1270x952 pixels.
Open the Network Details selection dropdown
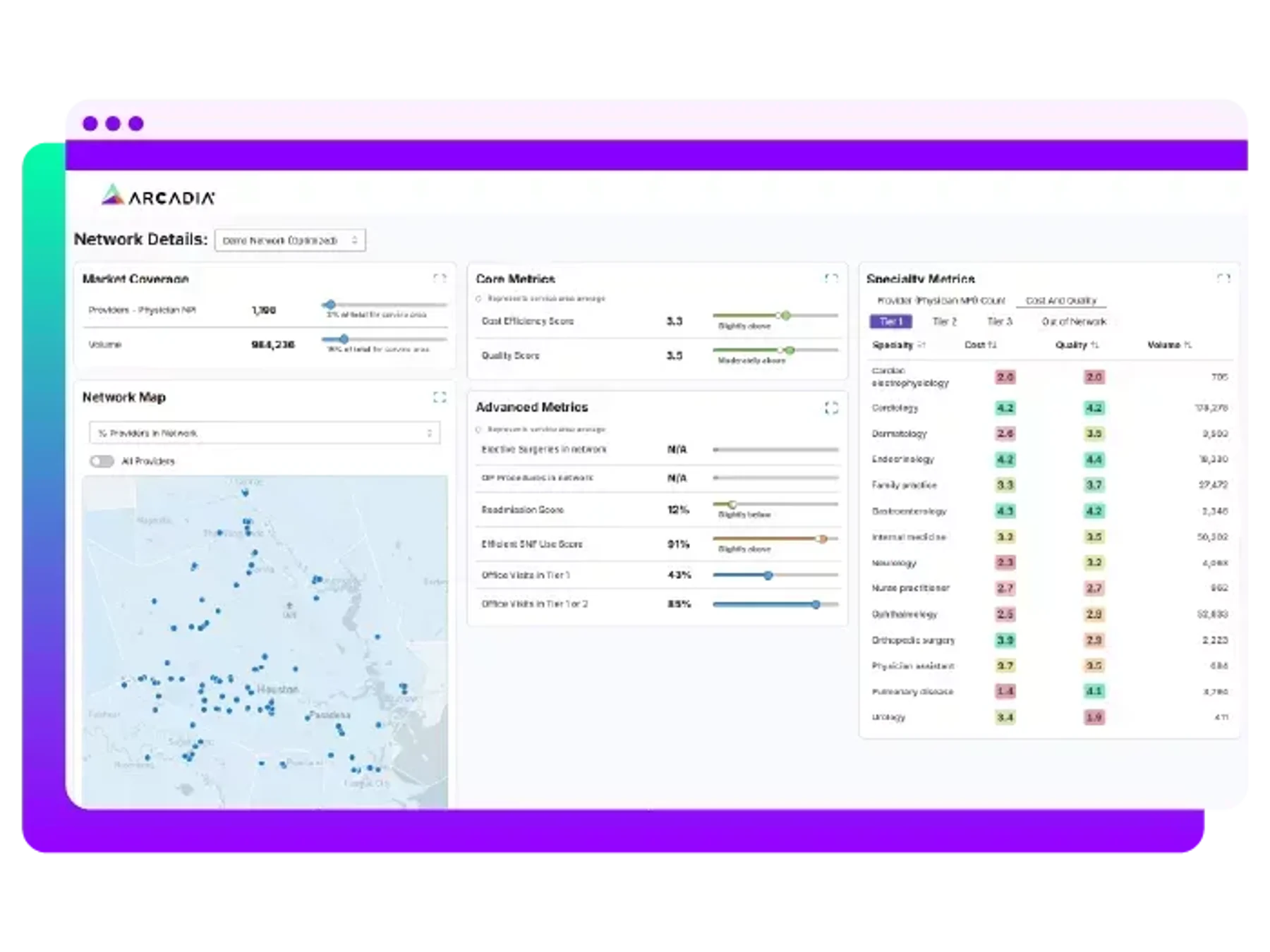(290, 240)
